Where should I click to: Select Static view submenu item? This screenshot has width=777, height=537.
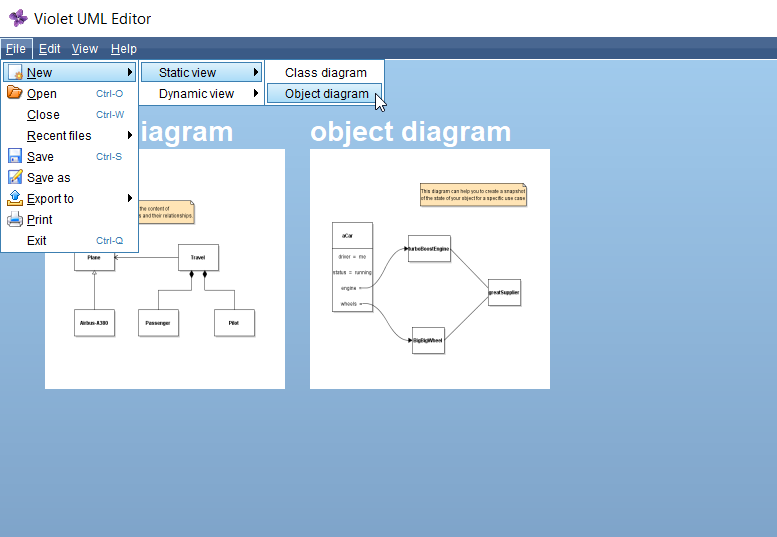pos(201,72)
